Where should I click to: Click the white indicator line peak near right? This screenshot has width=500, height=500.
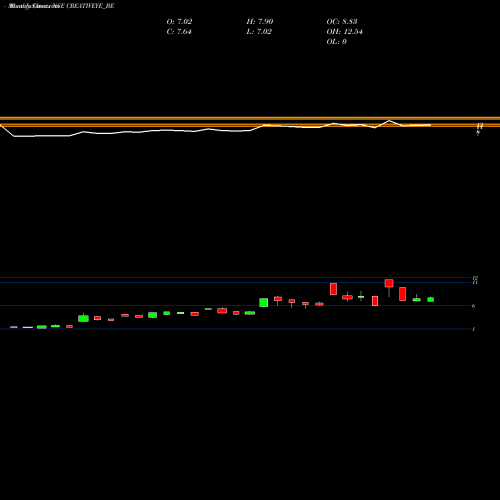[x=389, y=121]
